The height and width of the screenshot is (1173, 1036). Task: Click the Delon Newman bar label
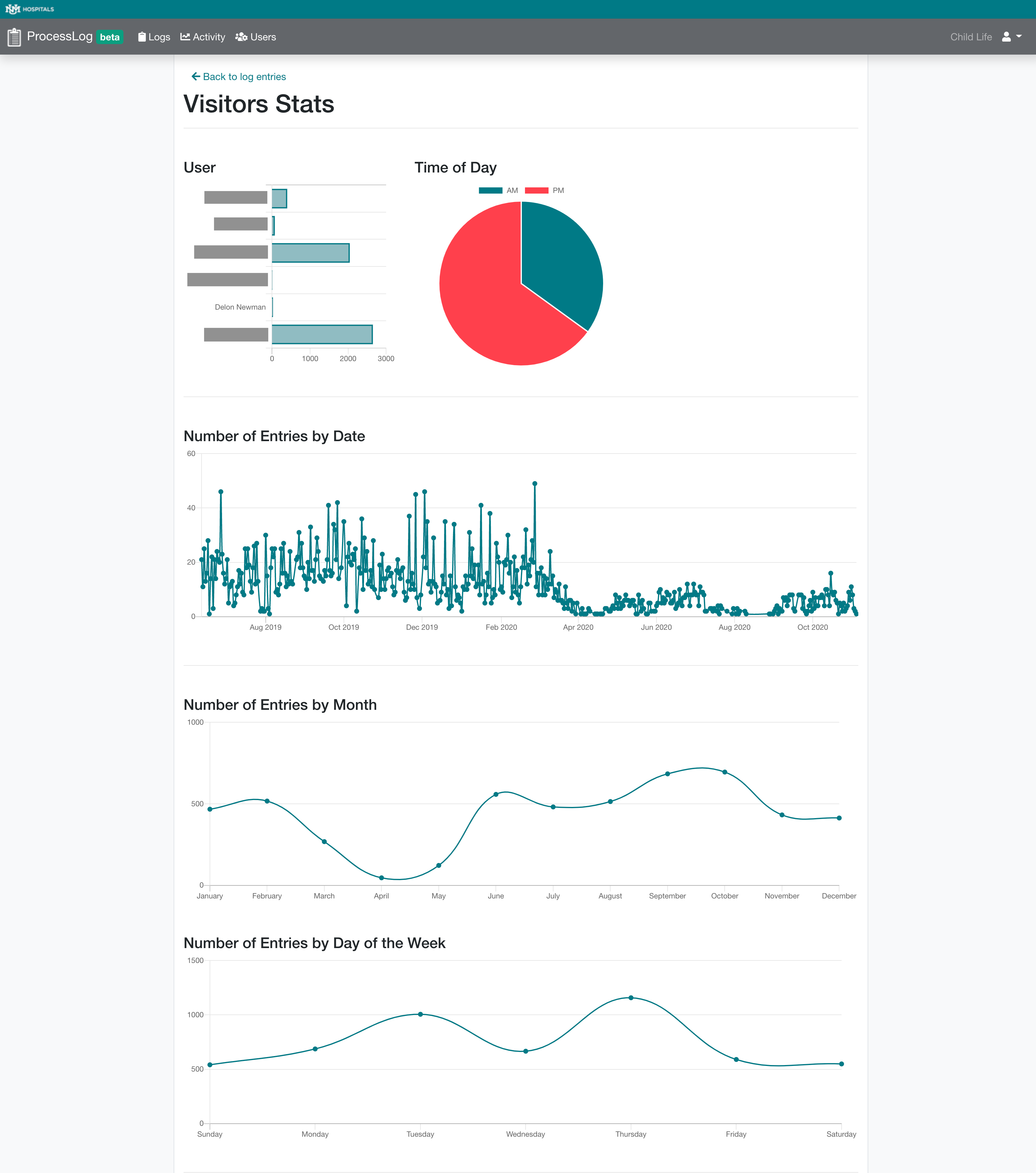click(240, 307)
